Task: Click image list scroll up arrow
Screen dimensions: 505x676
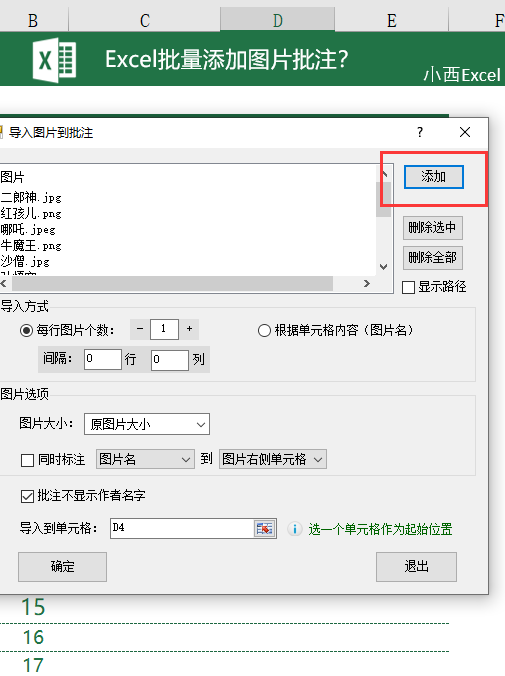Action: click(384, 174)
